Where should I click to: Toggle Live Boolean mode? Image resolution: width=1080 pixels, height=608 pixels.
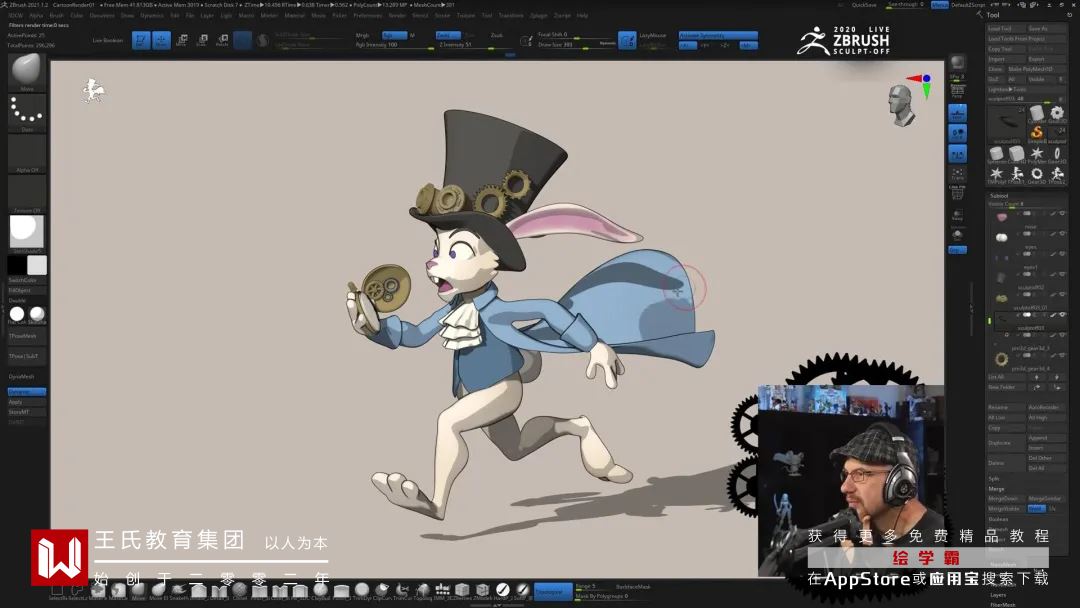pyautogui.click(x=108, y=41)
